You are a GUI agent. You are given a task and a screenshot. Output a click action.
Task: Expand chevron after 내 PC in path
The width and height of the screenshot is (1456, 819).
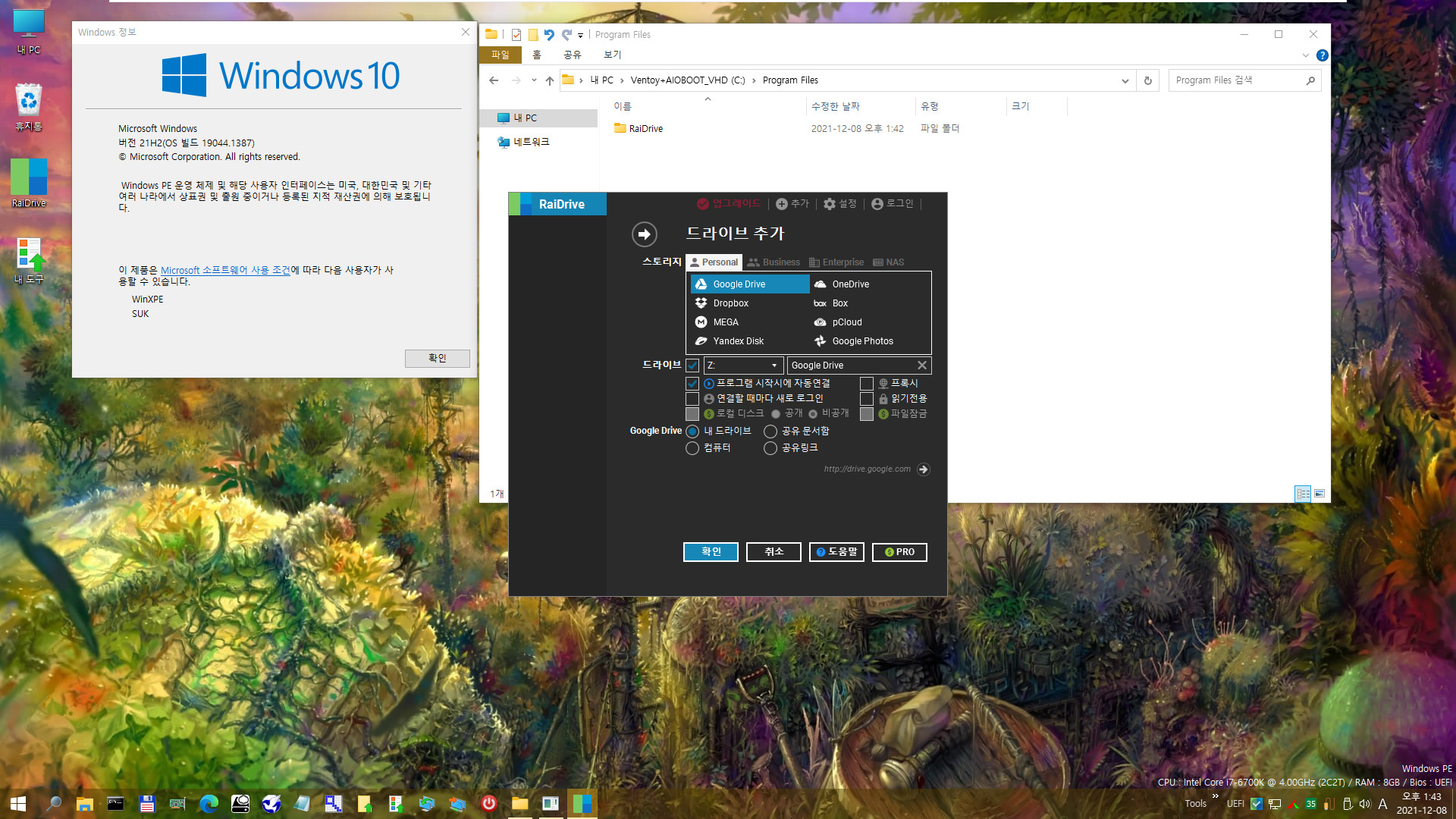click(622, 80)
